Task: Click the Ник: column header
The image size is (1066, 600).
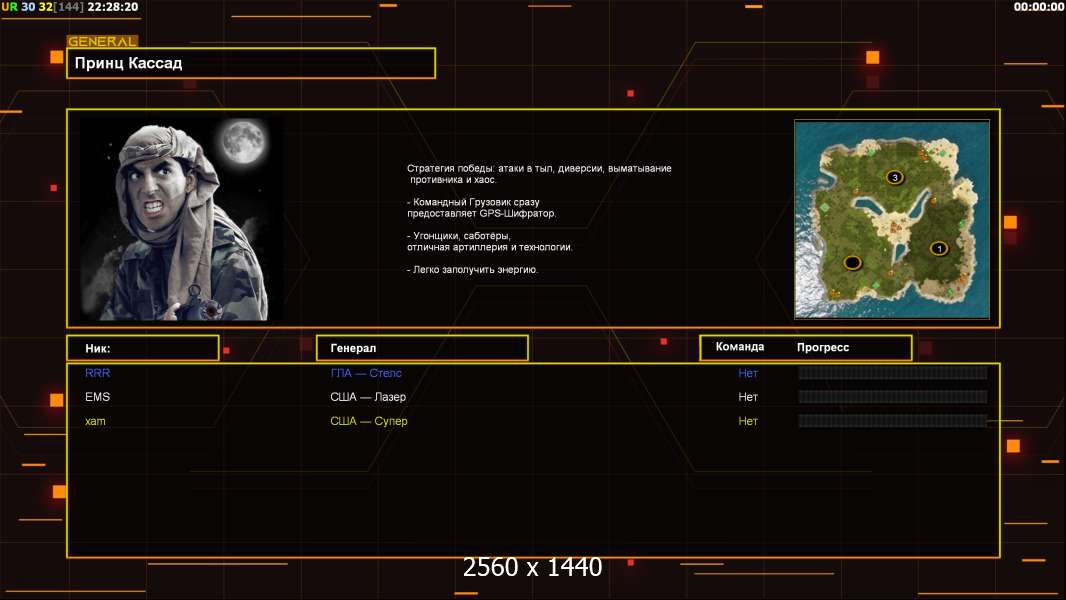Action: [x=142, y=348]
